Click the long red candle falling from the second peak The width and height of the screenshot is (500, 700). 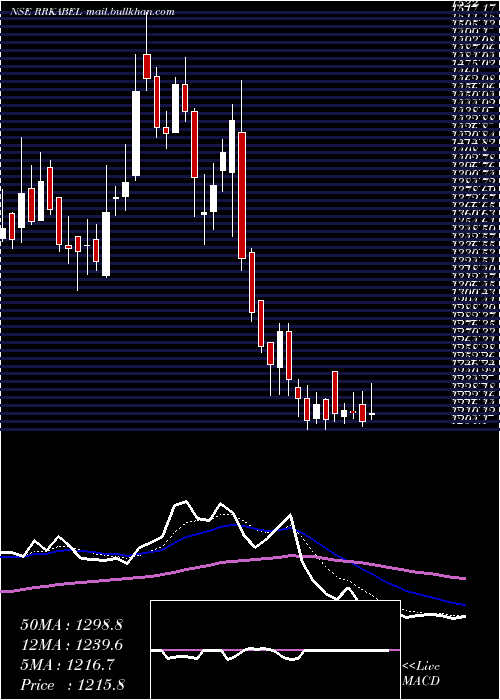[242, 195]
